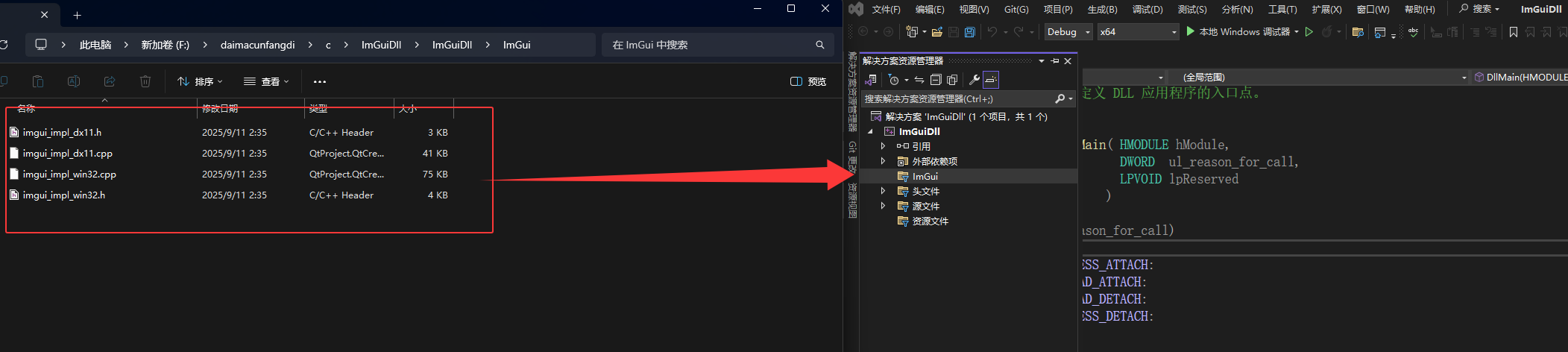Click the new project icon in Visual Studio toolbar
Viewport: 1568px width, 352px height.
(x=911, y=32)
